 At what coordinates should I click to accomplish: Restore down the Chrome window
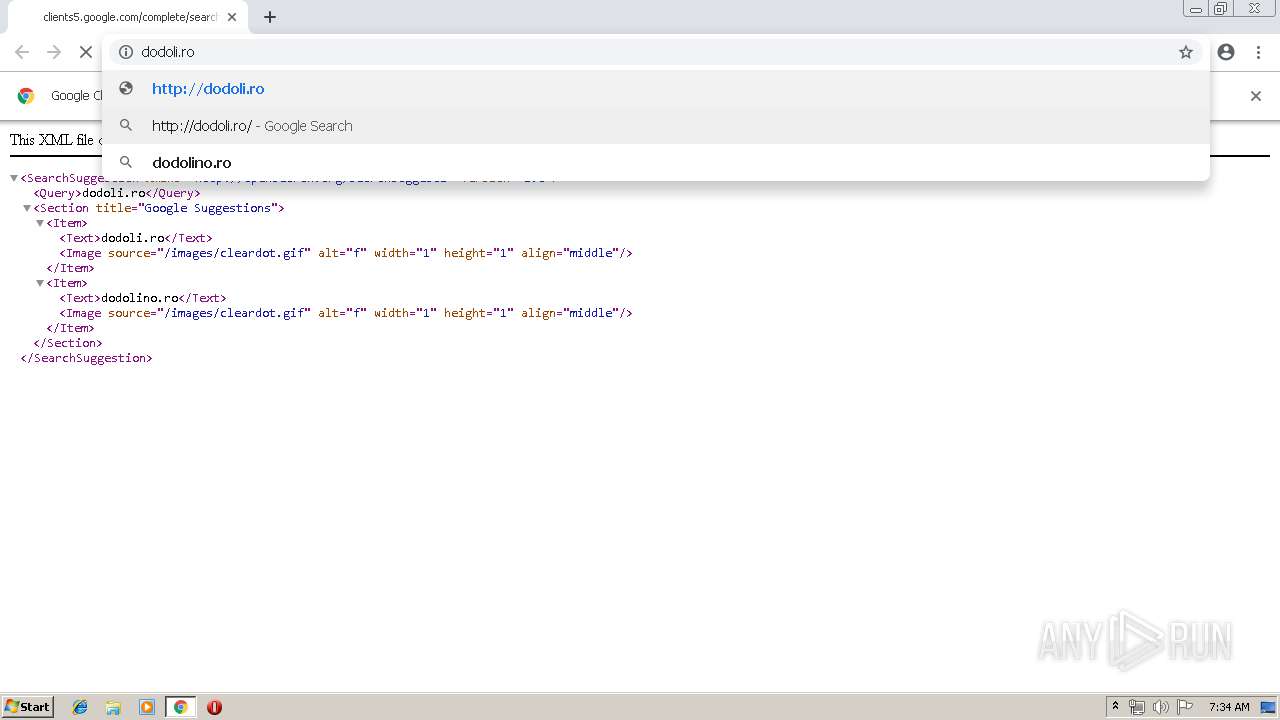click(1221, 9)
